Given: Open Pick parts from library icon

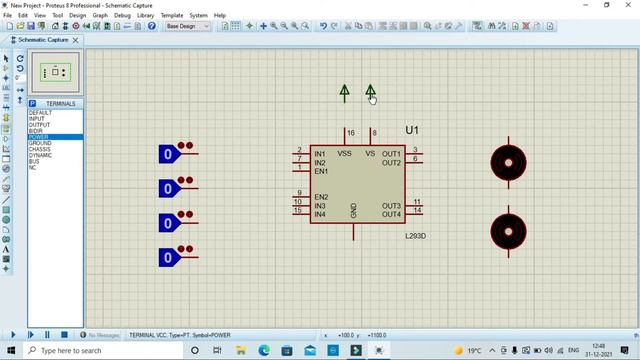Looking at the screenshot, I should 427,26.
